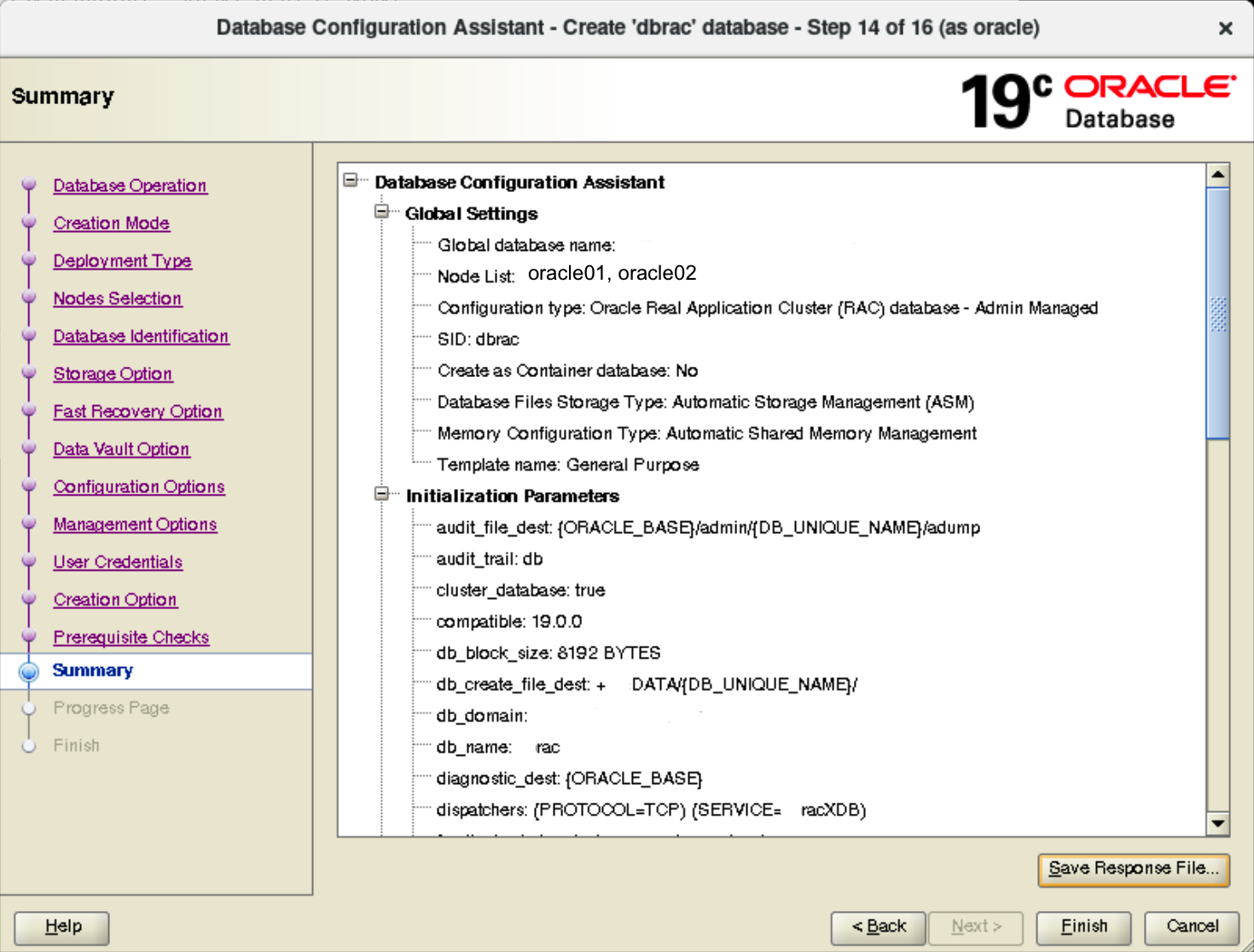The height and width of the screenshot is (952, 1254).
Task: Select the 'Node List: oracle01, oracle02' row
Action: [566, 275]
